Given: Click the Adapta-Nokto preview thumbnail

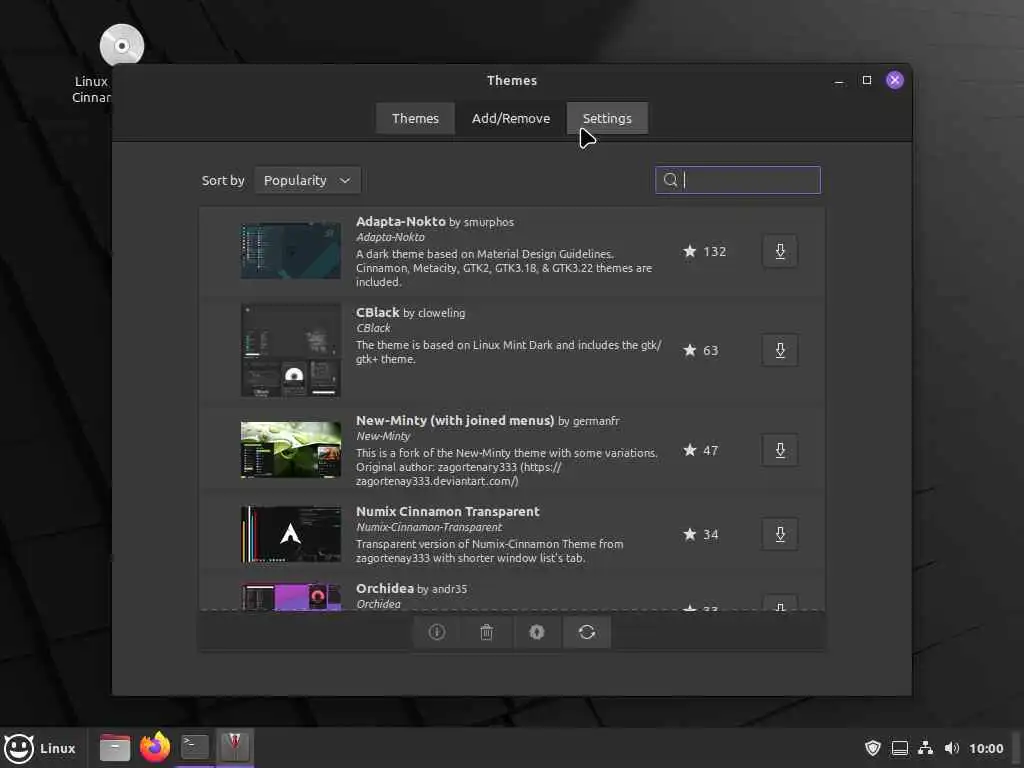Looking at the screenshot, I should [291, 251].
